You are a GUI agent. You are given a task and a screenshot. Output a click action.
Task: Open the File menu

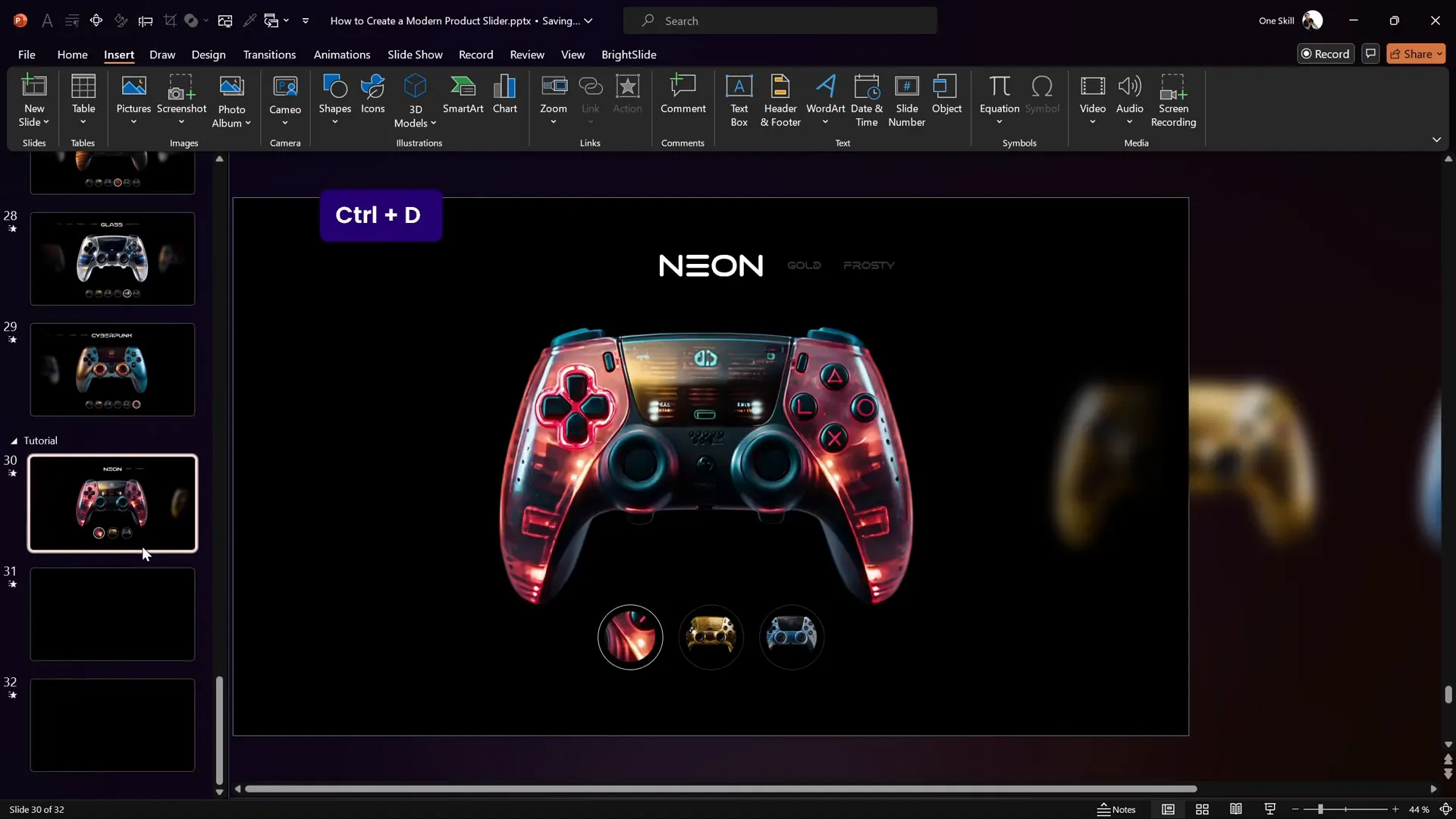(27, 55)
